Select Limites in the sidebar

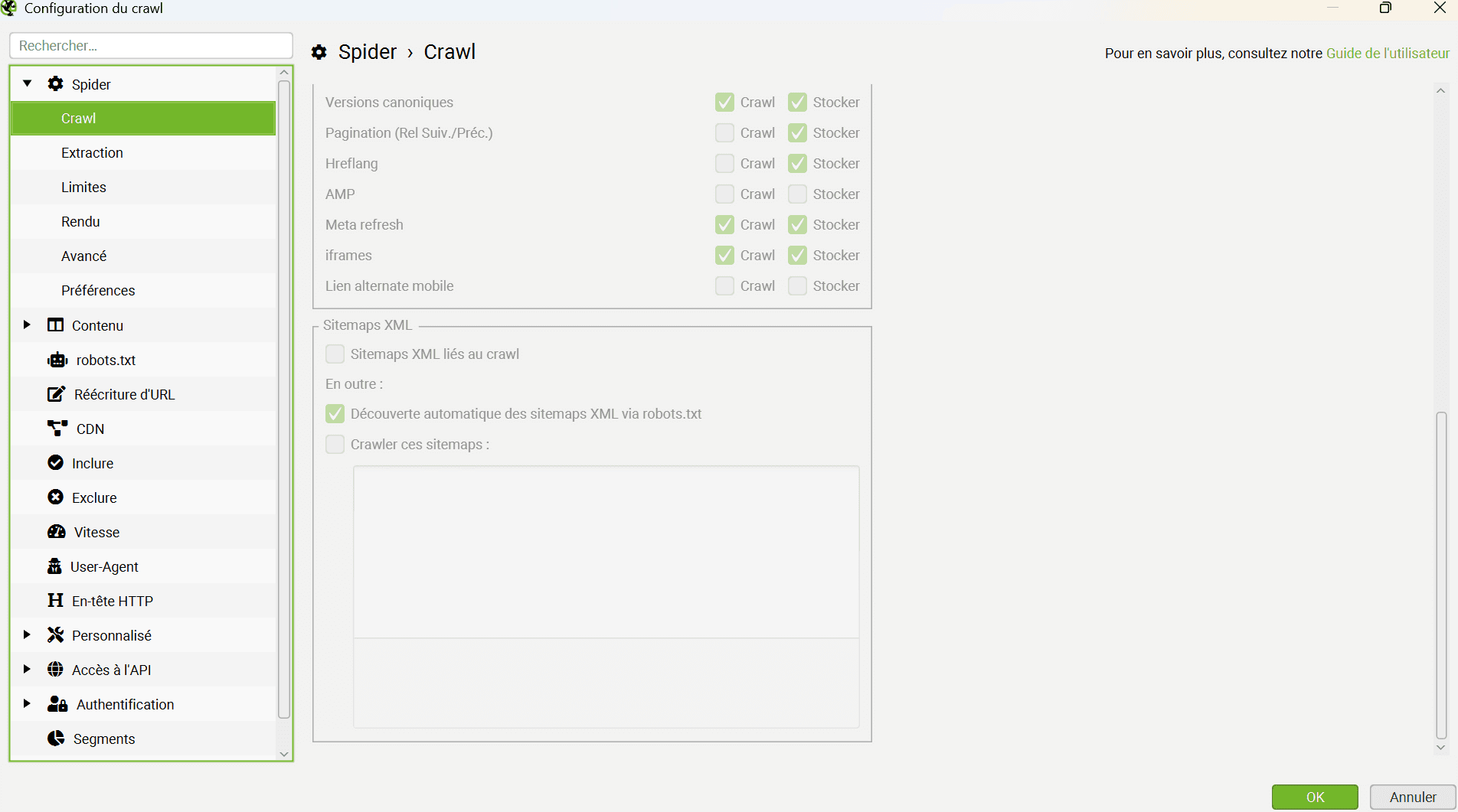click(x=83, y=188)
